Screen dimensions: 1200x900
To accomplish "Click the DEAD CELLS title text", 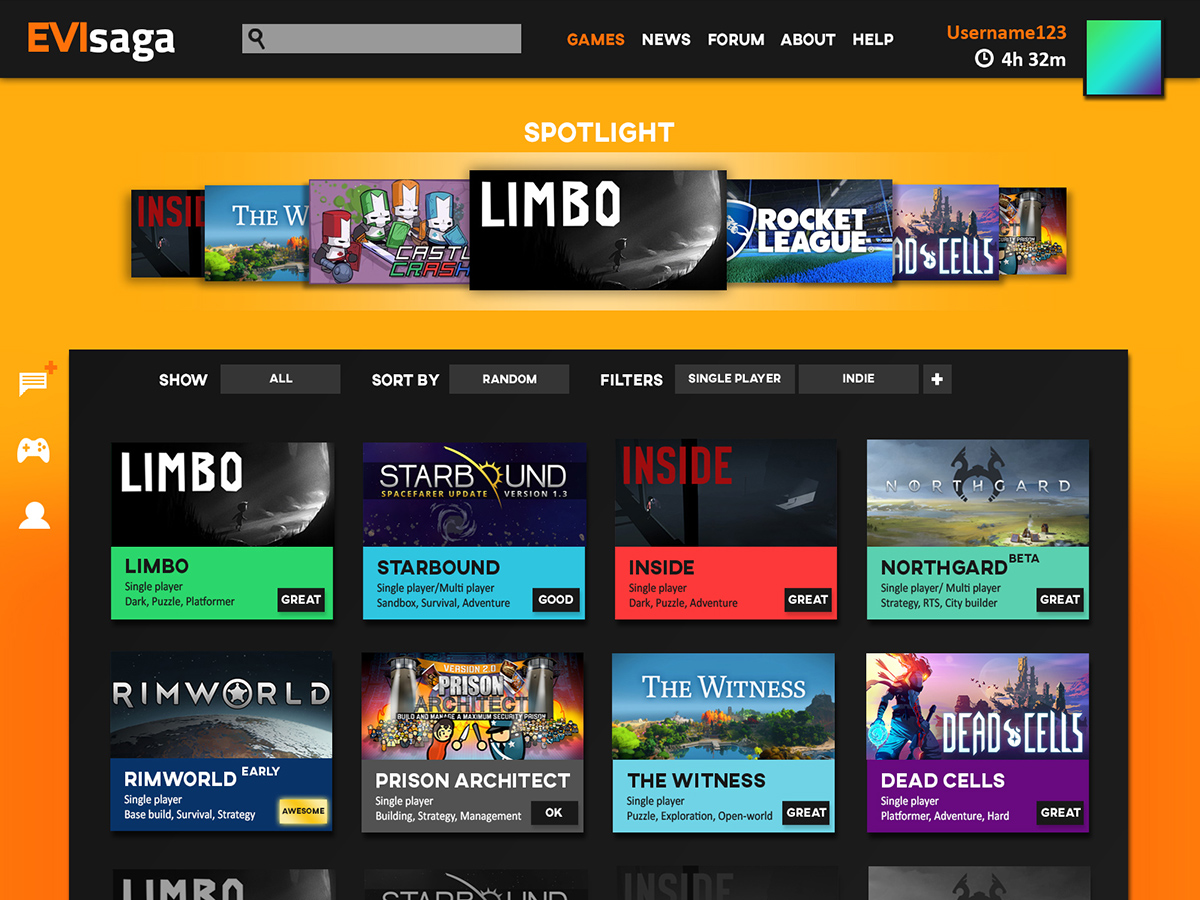I will [x=943, y=781].
